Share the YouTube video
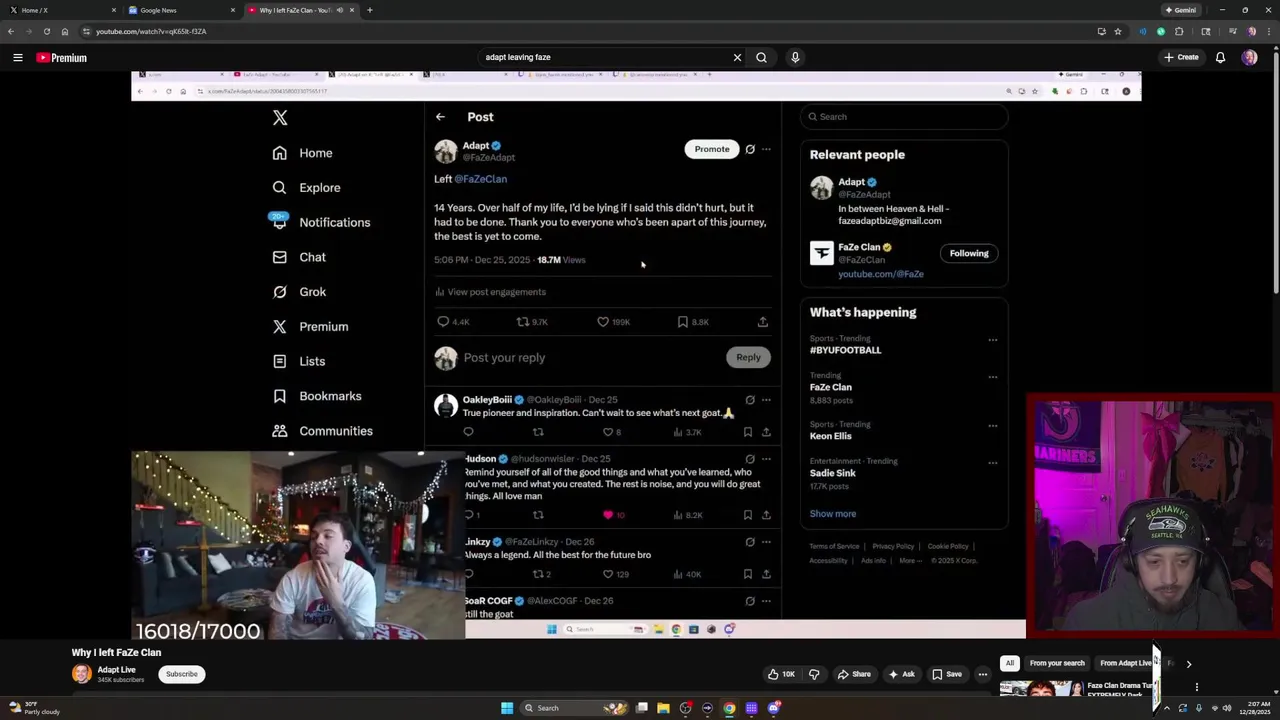The image size is (1280, 720). (x=854, y=674)
